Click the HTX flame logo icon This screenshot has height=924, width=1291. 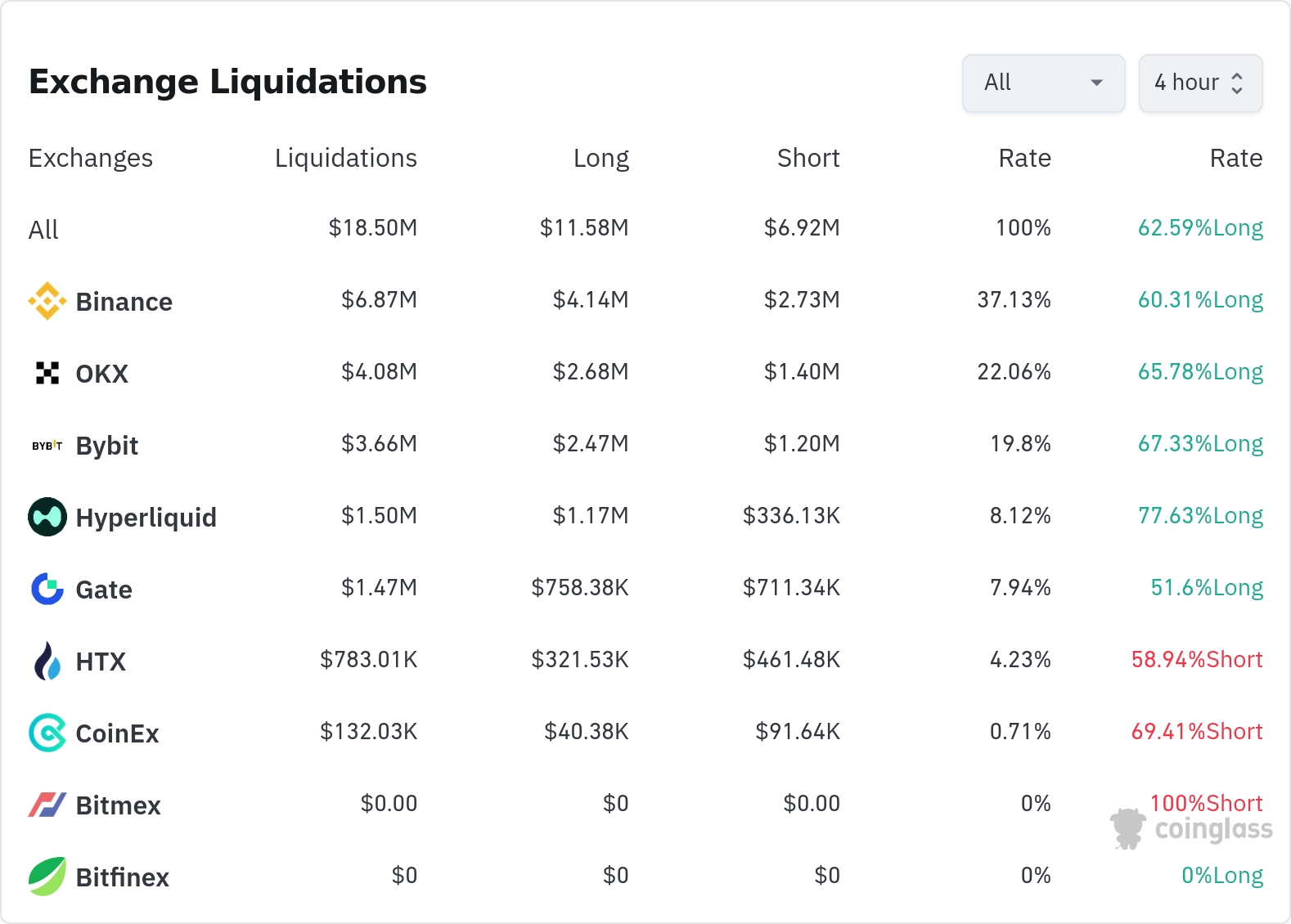[x=47, y=661]
